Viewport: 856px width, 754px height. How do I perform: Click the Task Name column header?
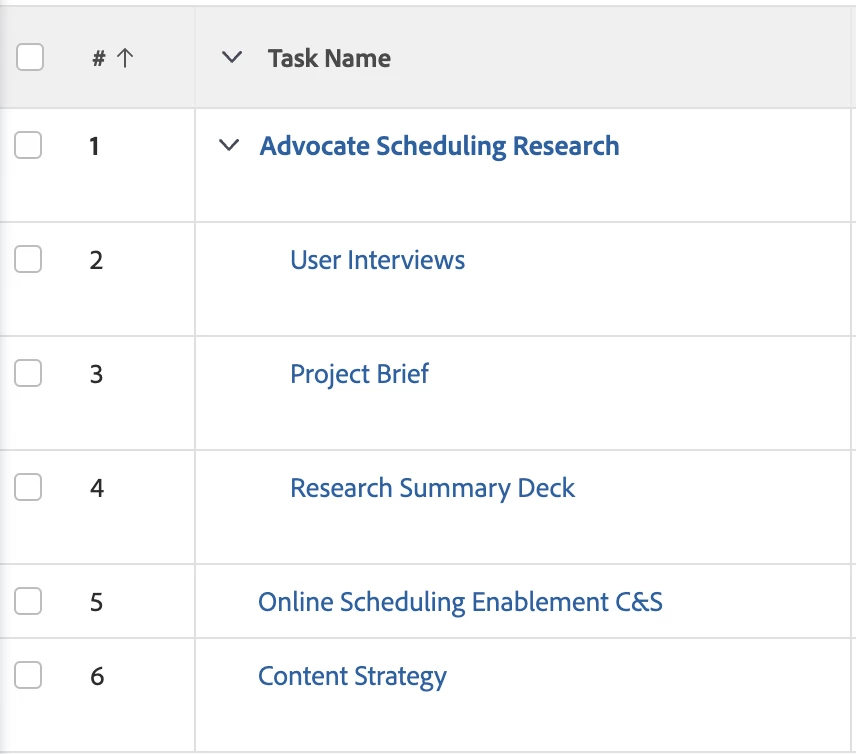tap(329, 58)
